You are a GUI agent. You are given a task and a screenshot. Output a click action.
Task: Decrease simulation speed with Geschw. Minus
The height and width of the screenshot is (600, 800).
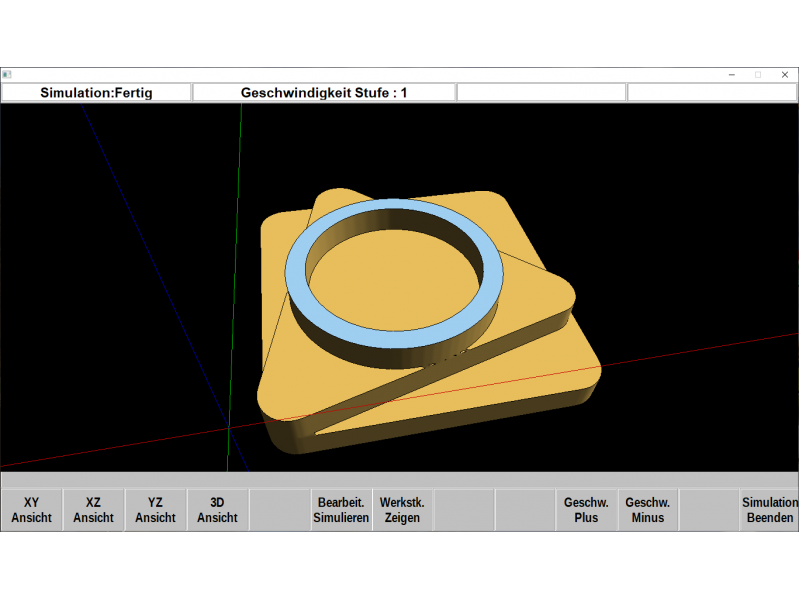pos(647,509)
